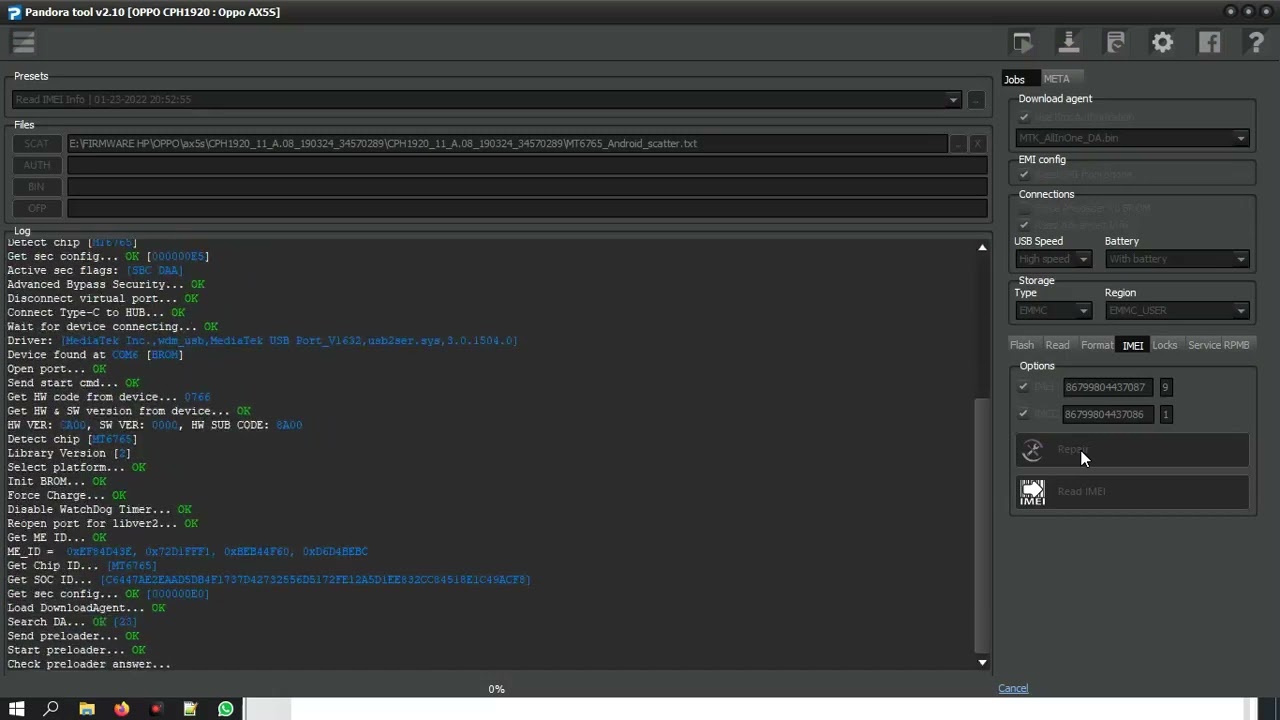Click the scatter file path field
Viewport: 1280px width, 720px height.
click(x=506, y=144)
